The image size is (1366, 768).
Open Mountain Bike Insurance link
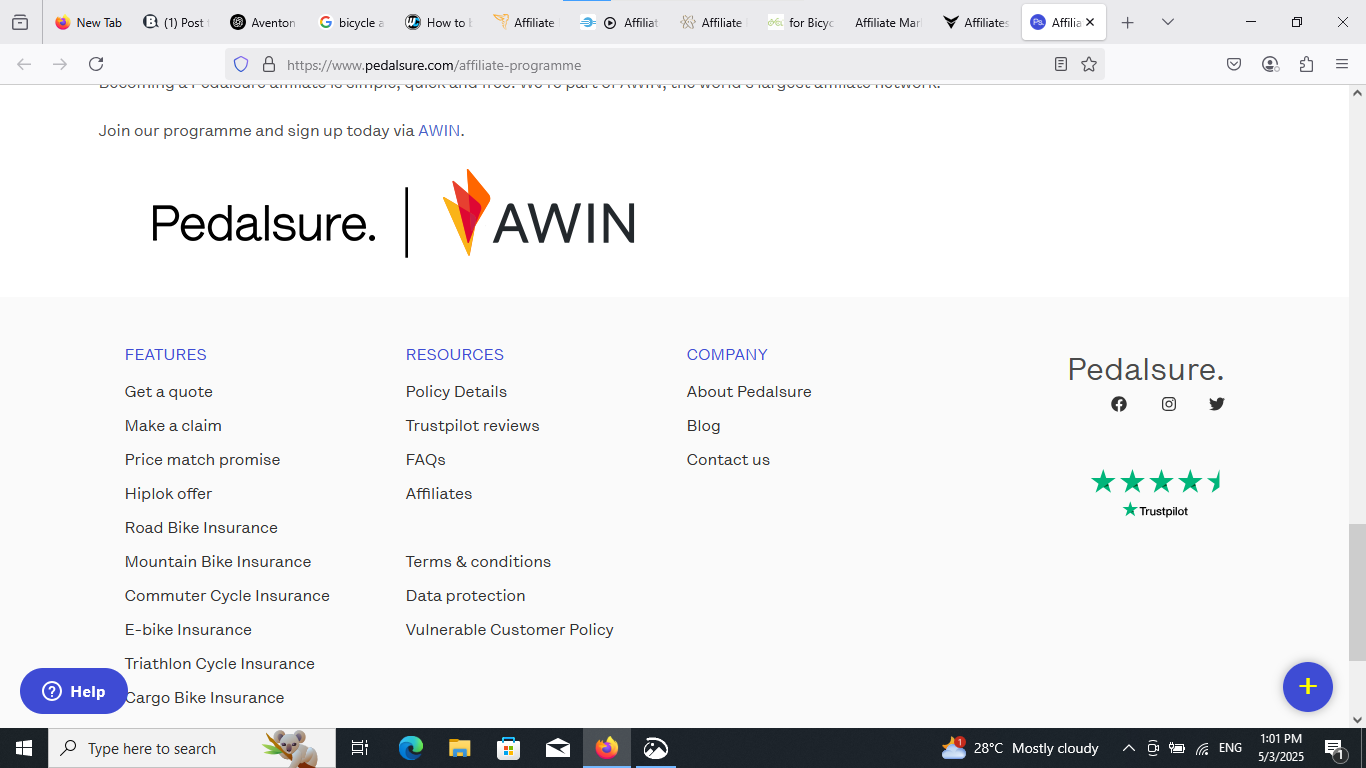218,562
